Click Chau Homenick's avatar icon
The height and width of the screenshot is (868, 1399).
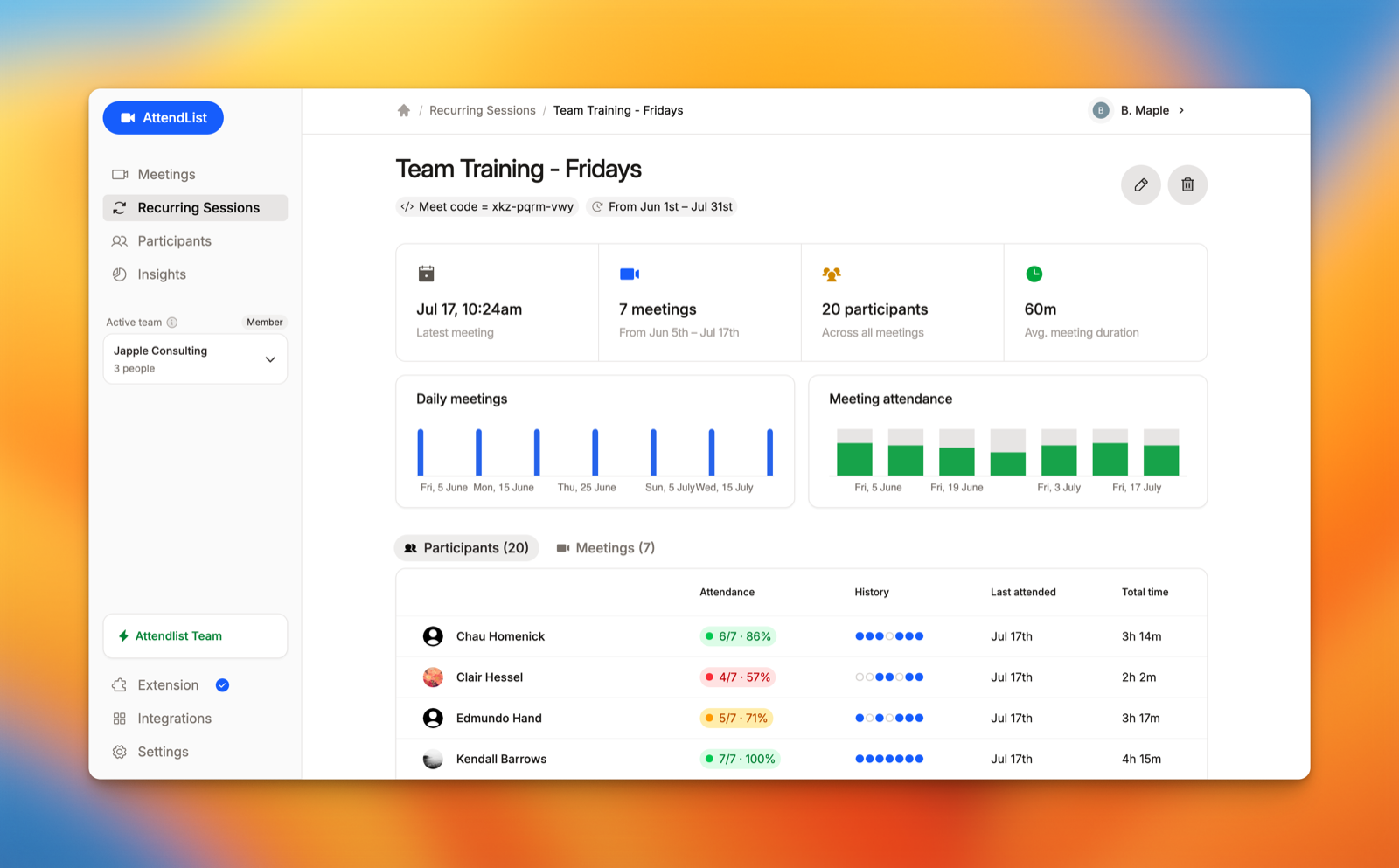[x=433, y=636]
